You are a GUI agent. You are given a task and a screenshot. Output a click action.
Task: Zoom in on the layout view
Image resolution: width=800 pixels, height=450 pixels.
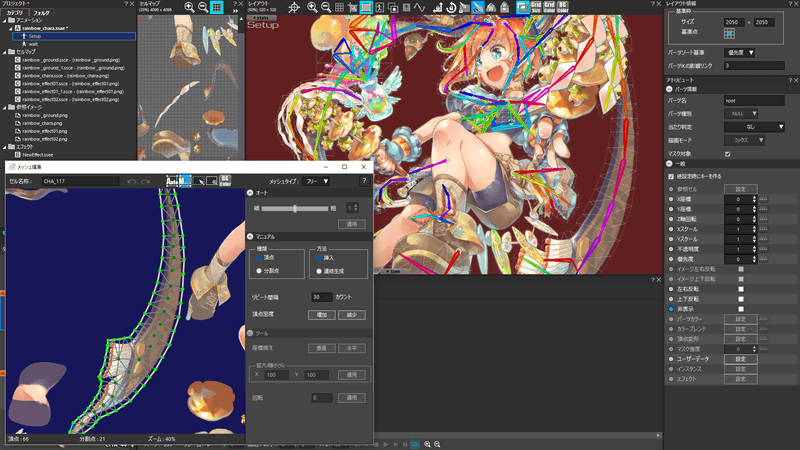(312, 7)
